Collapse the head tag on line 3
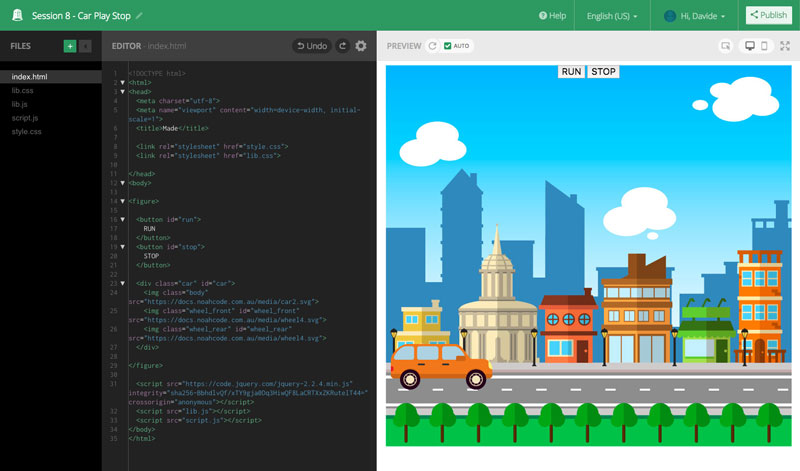 [x=122, y=92]
